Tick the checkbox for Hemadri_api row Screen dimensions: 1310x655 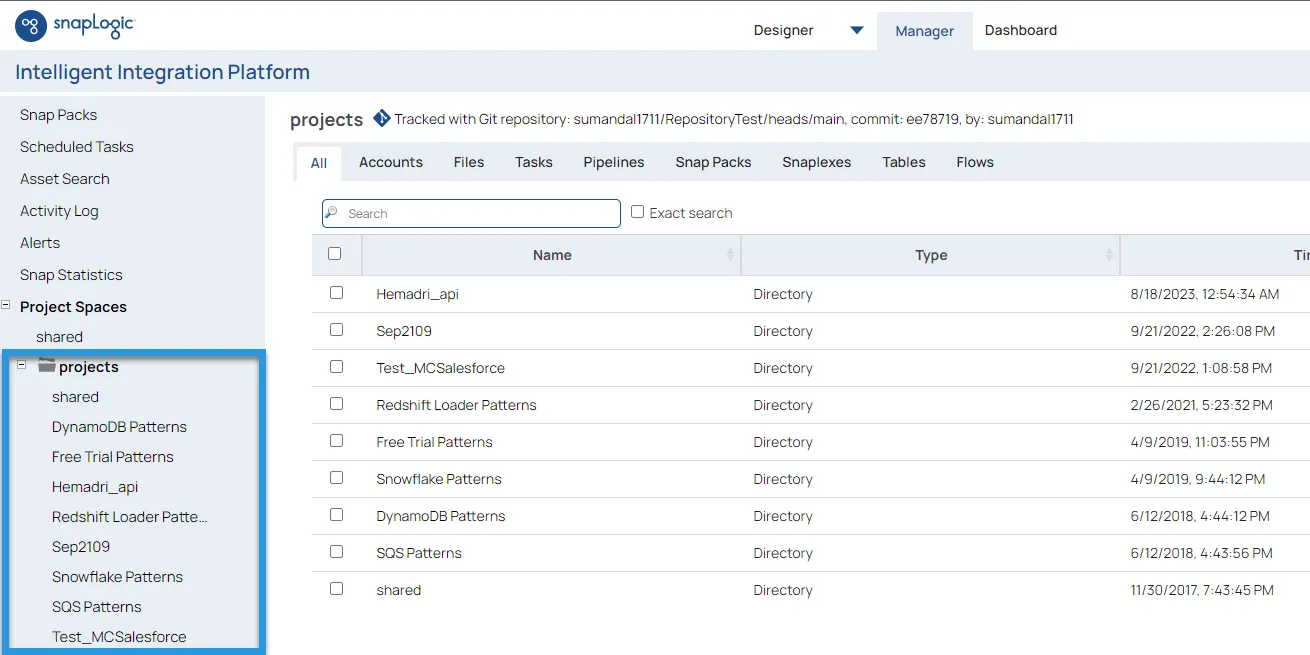point(336,293)
